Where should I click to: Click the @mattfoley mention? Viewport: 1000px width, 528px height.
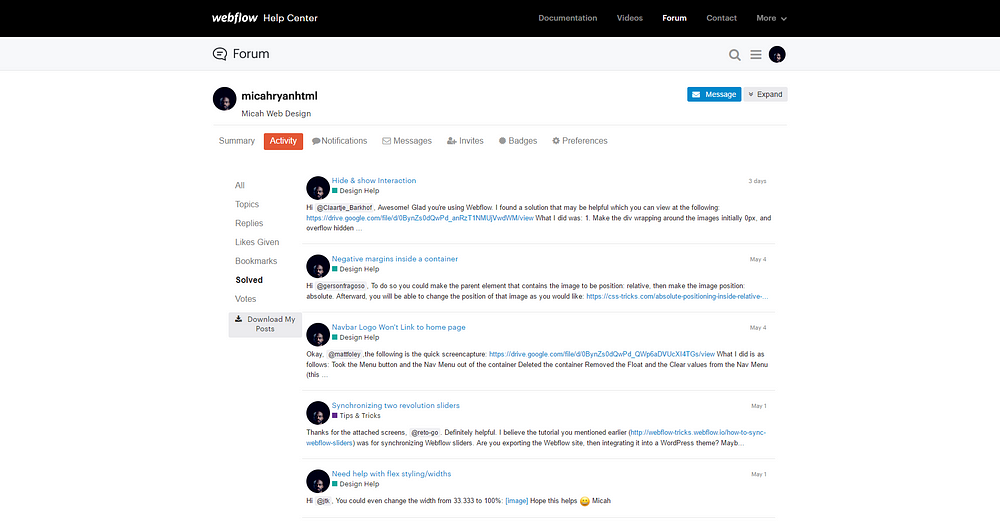[344, 355]
